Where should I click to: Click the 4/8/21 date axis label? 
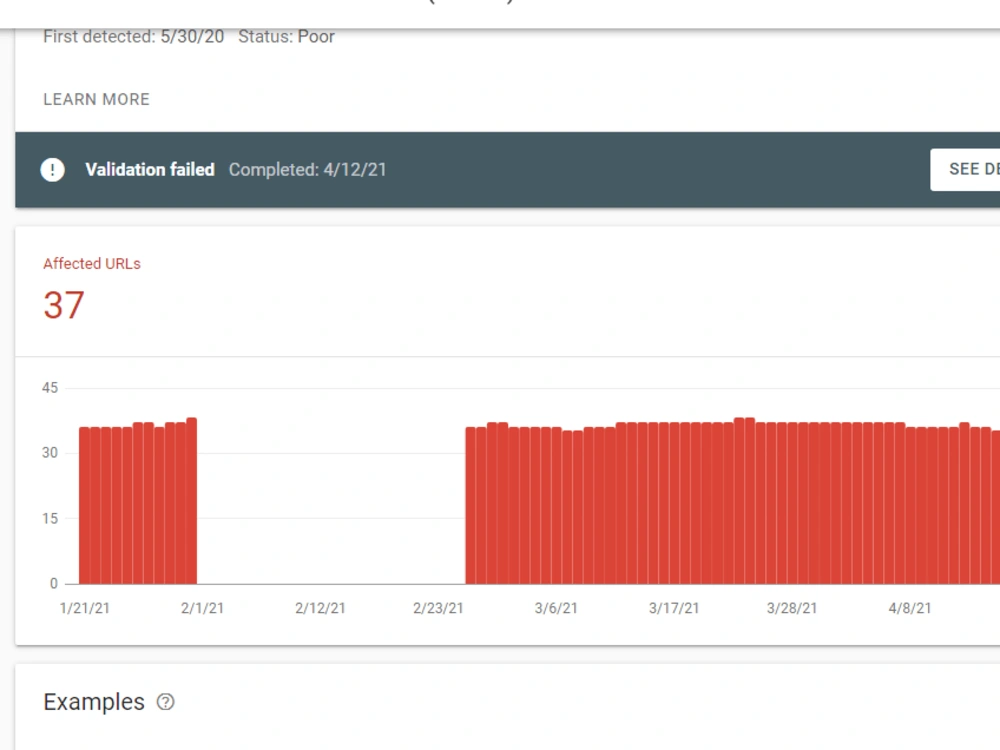909,608
